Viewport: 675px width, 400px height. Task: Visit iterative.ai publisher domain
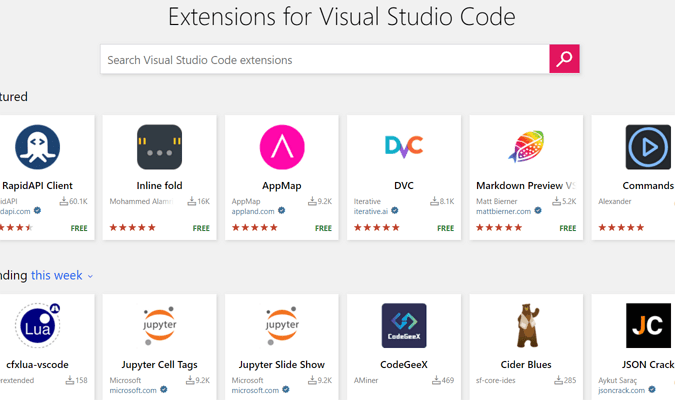coord(371,211)
